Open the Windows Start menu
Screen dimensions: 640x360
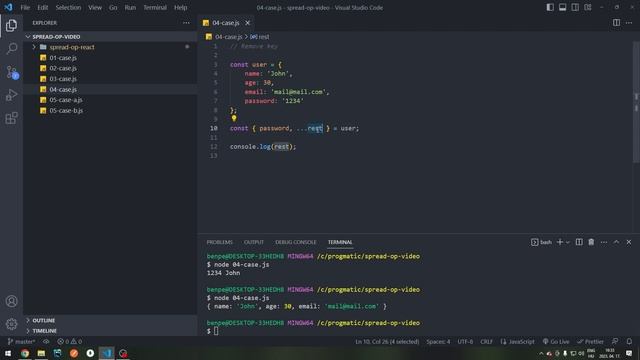(8, 353)
